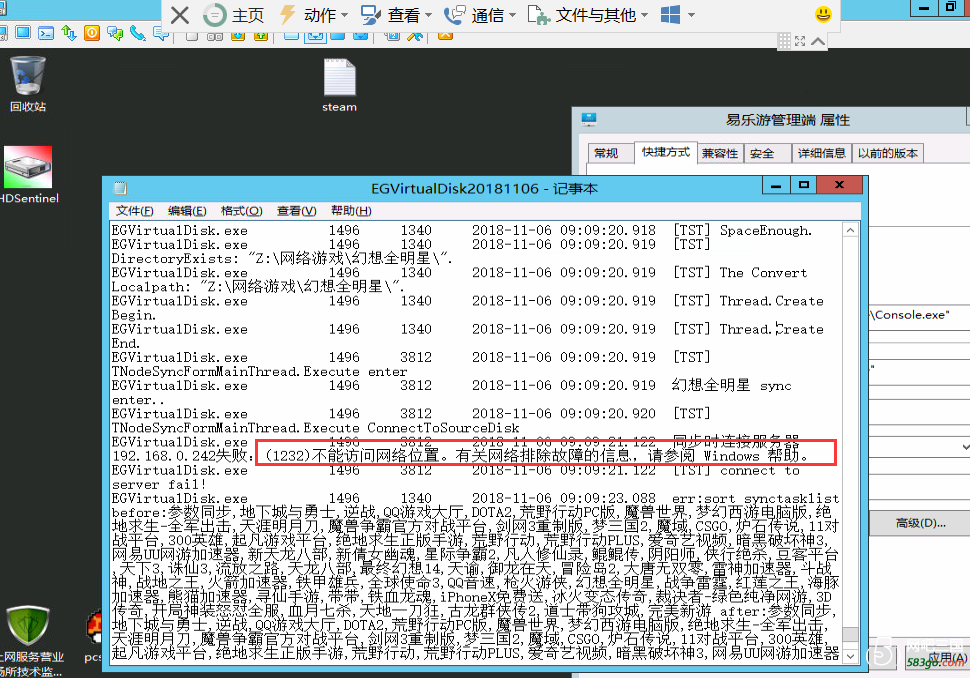
Task: Click the 'SpaceEnough.' text in the log
Action: point(766,231)
